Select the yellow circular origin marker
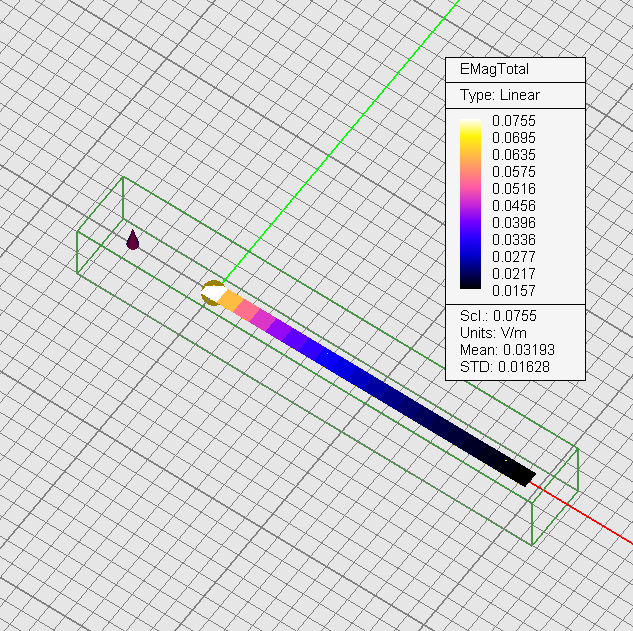 click(x=212, y=294)
